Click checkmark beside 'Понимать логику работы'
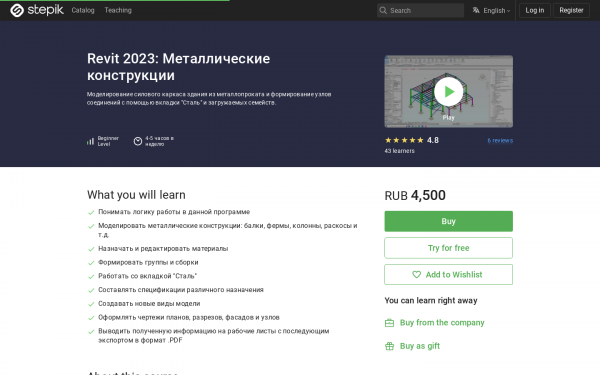Image resolution: width=600 pixels, height=375 pixels. (91, 212)
